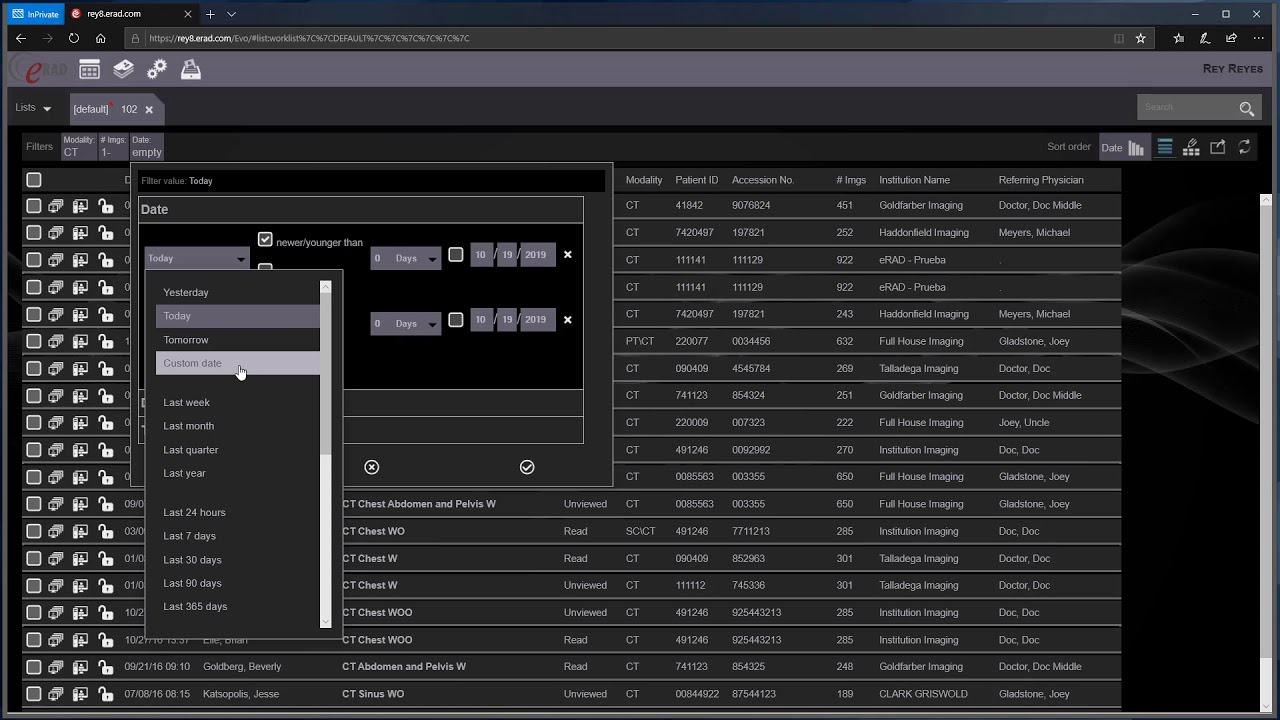The height and width of the screenshot is (720, 1280).
Task: Open image viewer icon for accession 9076824 row
Action: [x=56, y=205]
